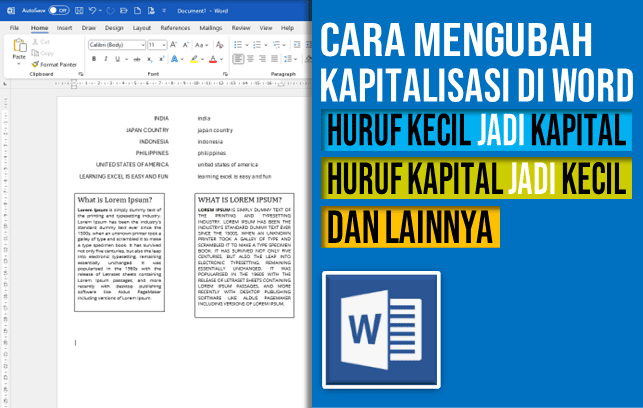Click Decrease Indent icon
Viewport: 643px width, 408px height.
pyautogui.click(x=297, y=44)
